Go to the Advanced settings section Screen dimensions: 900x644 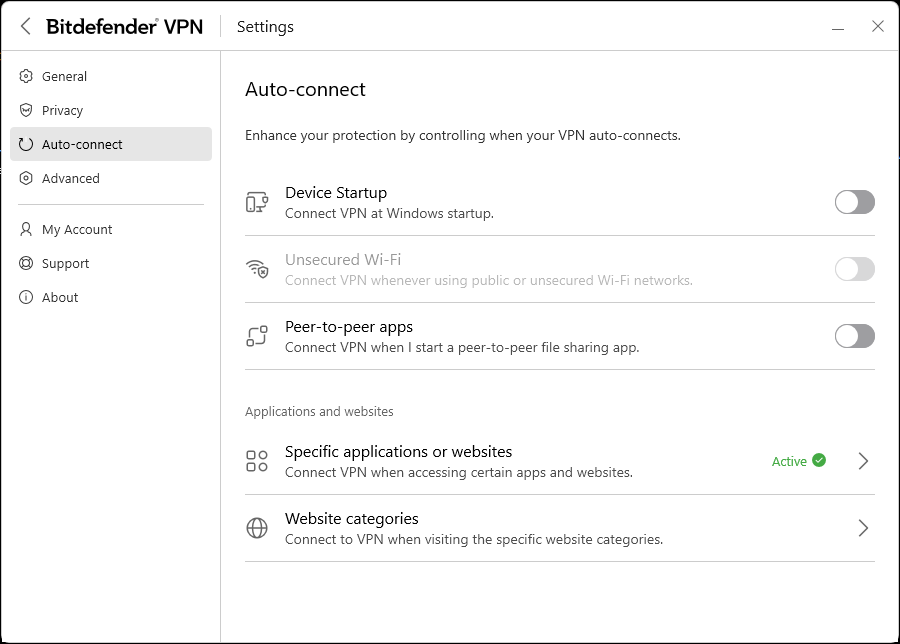tap(70, 179)
